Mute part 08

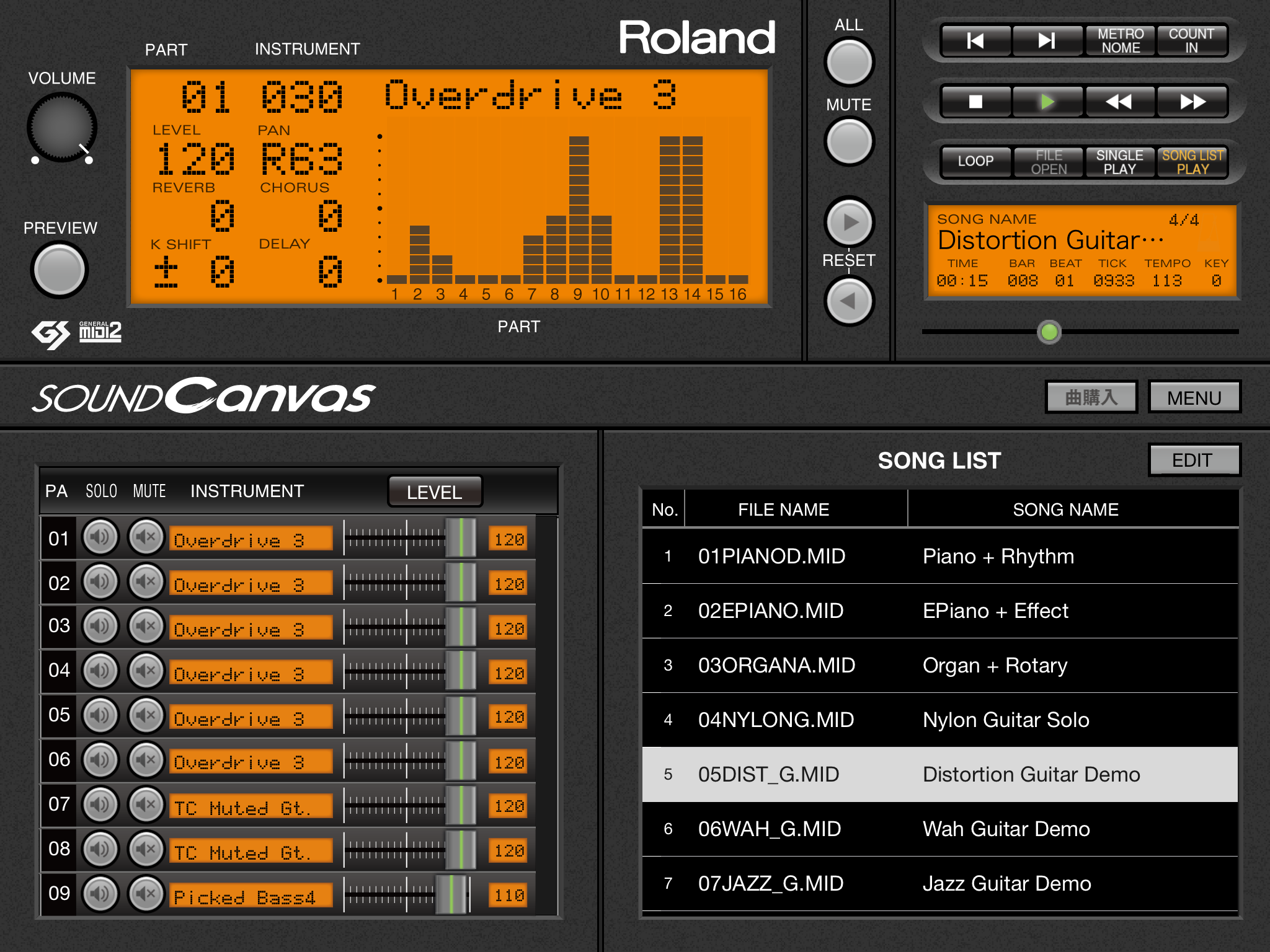point(146,850)
